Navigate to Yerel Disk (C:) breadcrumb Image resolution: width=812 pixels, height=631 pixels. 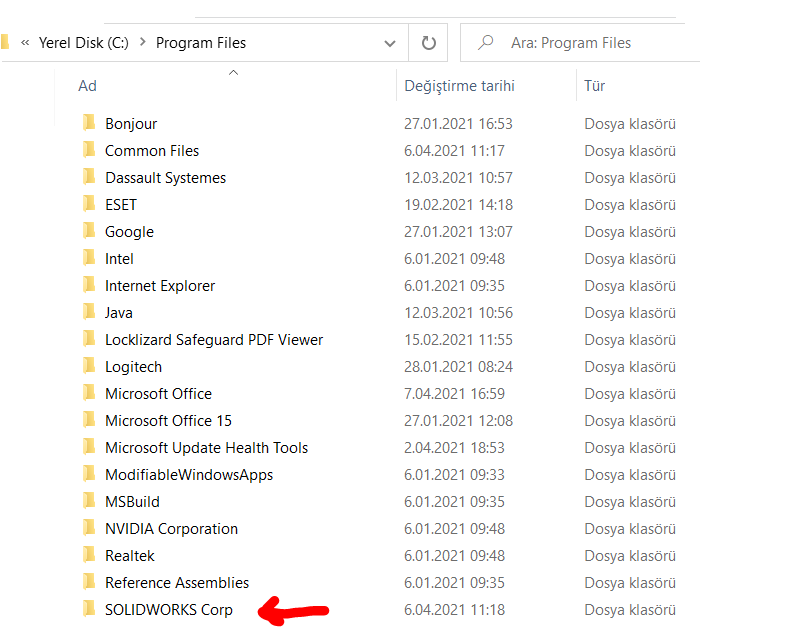point(83,43)
